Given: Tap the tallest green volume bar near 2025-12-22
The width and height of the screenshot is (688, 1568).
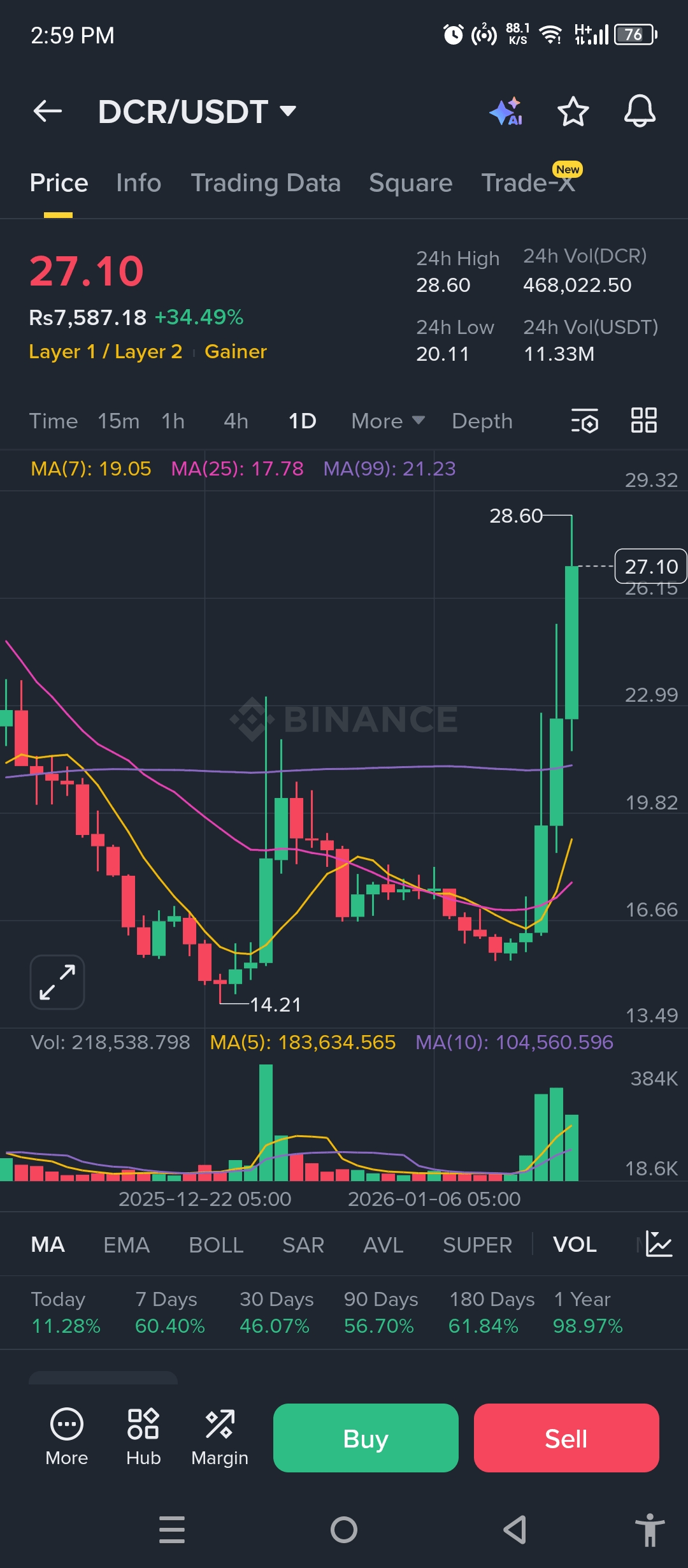Looking at the screenshot, I should pyautogui.click(x=266, y=1122).
